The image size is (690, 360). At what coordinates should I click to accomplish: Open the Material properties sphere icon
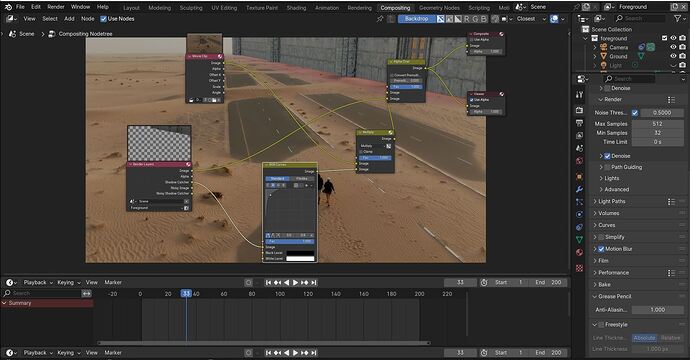580,253
